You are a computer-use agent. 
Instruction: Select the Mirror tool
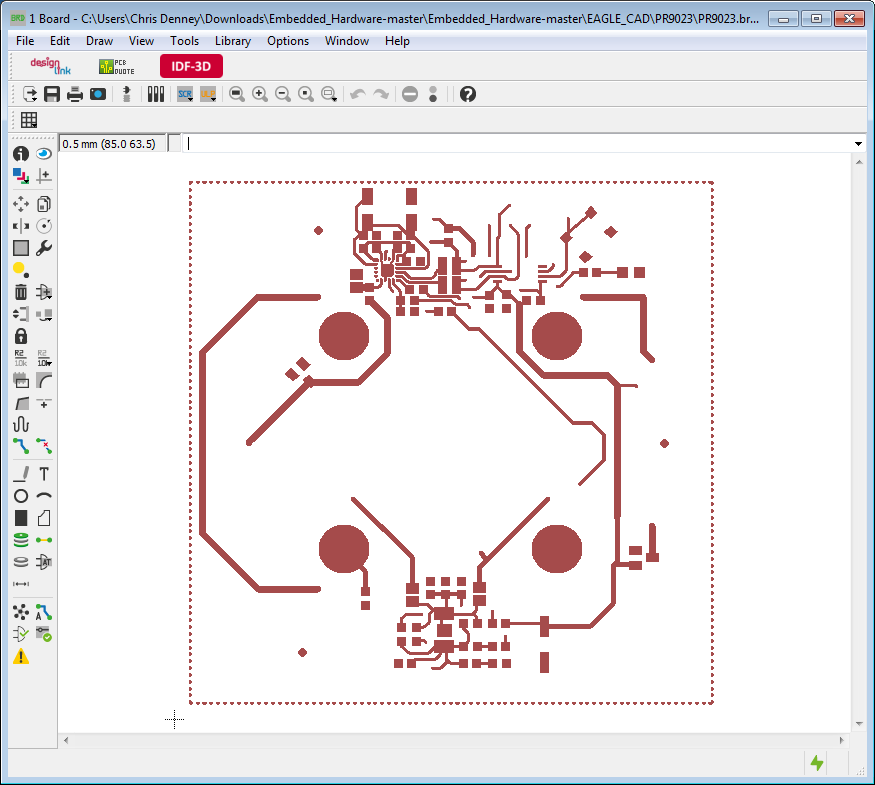pyautogui.click(x=21, y=226)
